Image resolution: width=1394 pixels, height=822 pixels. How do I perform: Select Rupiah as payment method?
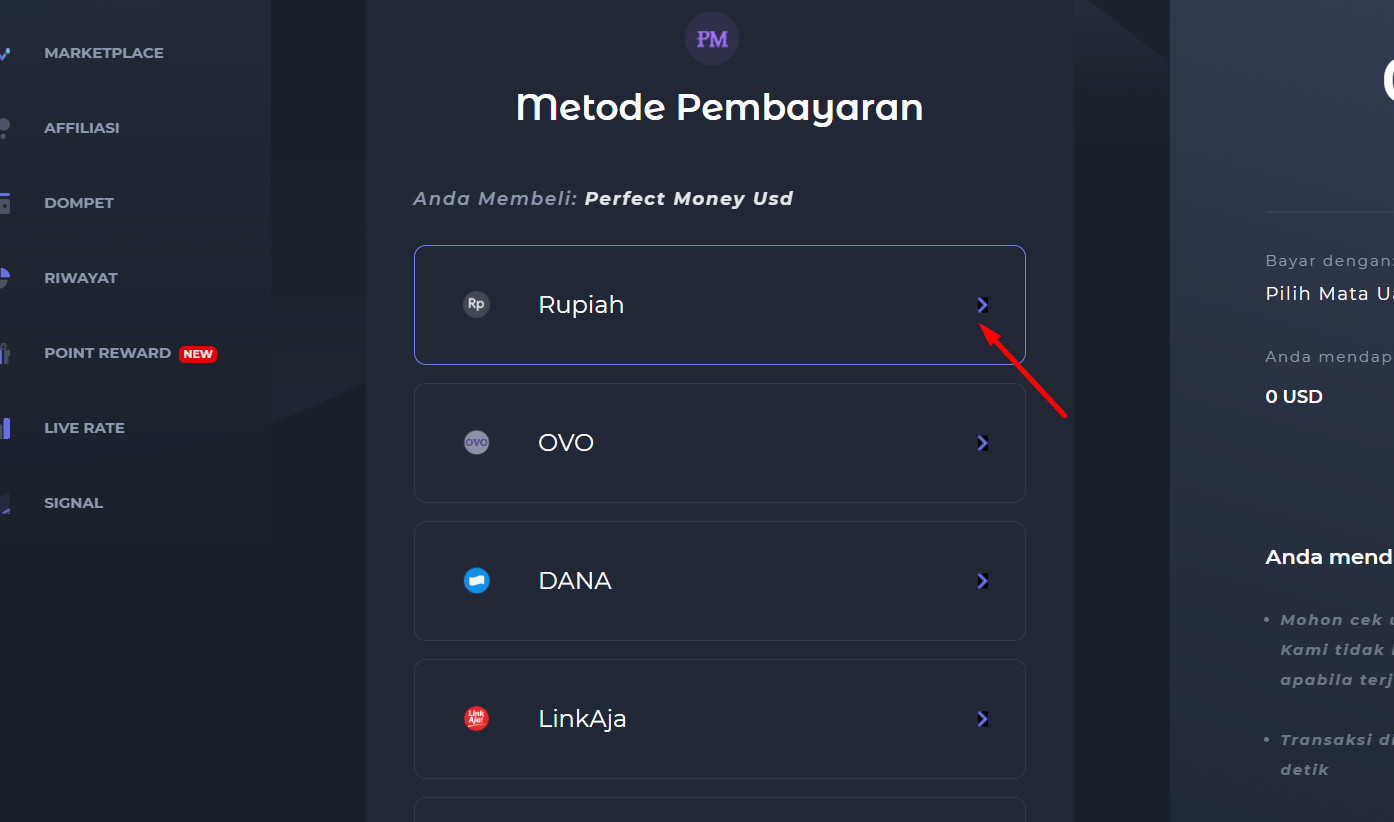point(720,305)
